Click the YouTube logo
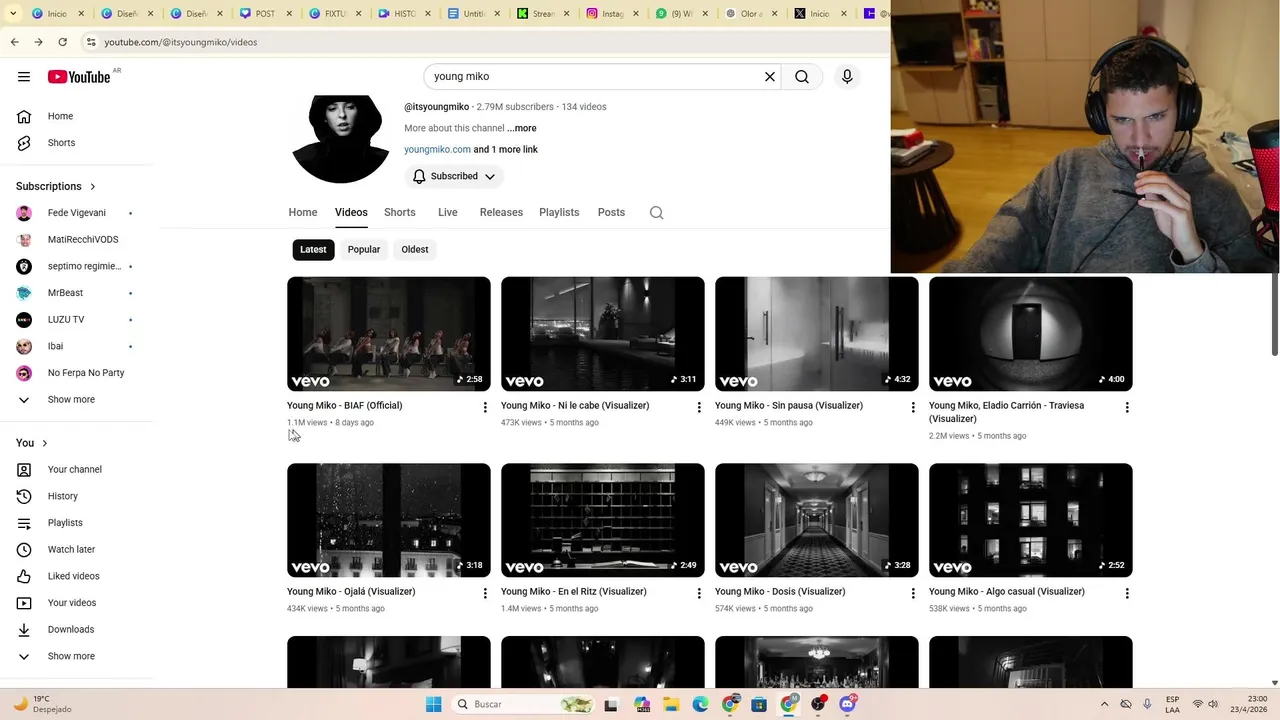This screenshot has height=720, width=1280. [78, 77]
